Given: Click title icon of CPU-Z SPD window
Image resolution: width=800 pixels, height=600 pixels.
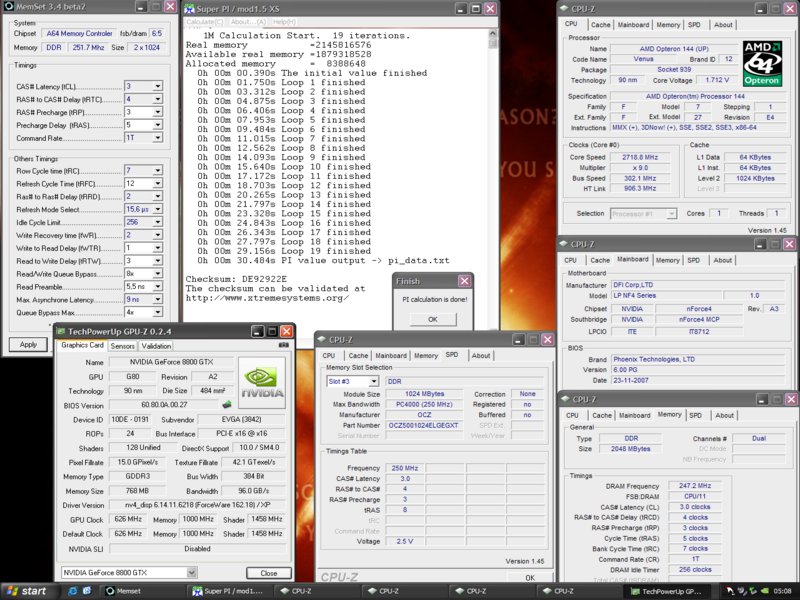Looking at the screenshot, I should pyautogui.click(x=321, y=339).
